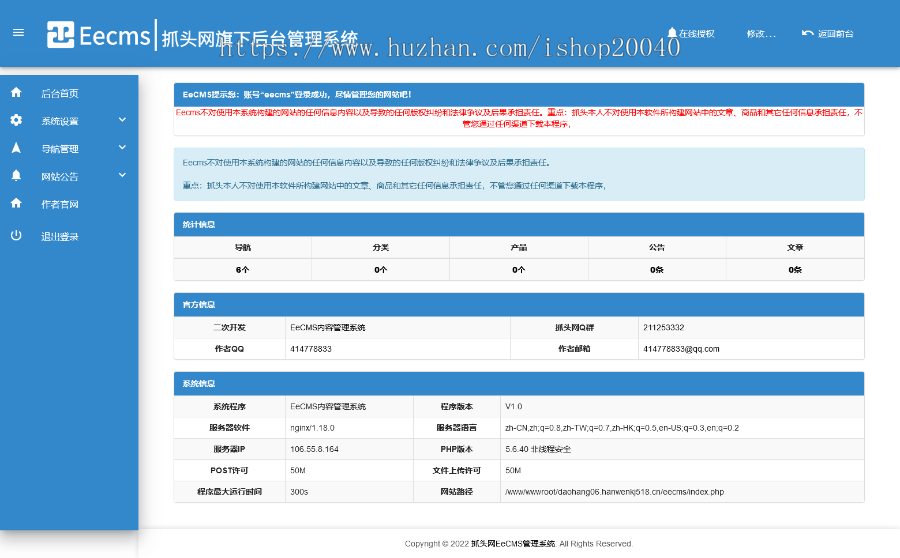Select the 文件上传许可 50M value
900x558 pixels.
point(513,470)
